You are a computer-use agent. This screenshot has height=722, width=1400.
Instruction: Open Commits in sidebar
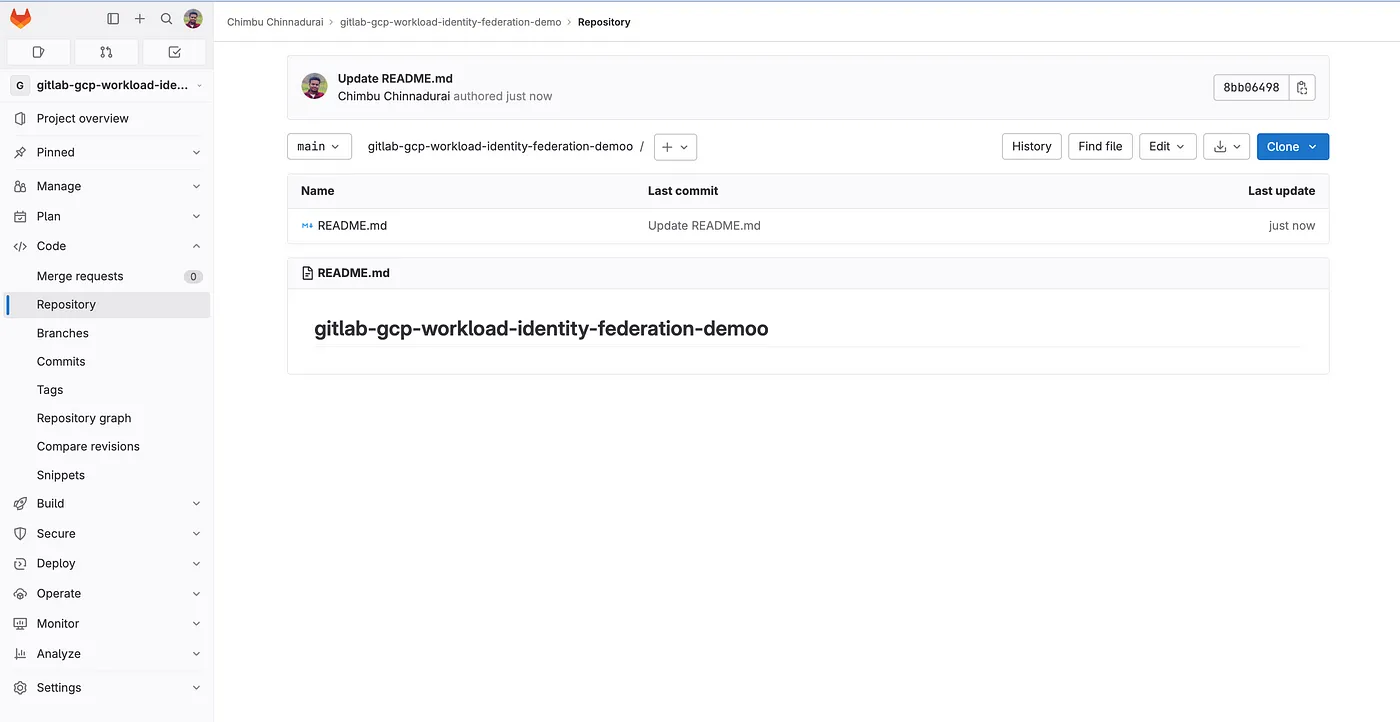click(108, 362)
